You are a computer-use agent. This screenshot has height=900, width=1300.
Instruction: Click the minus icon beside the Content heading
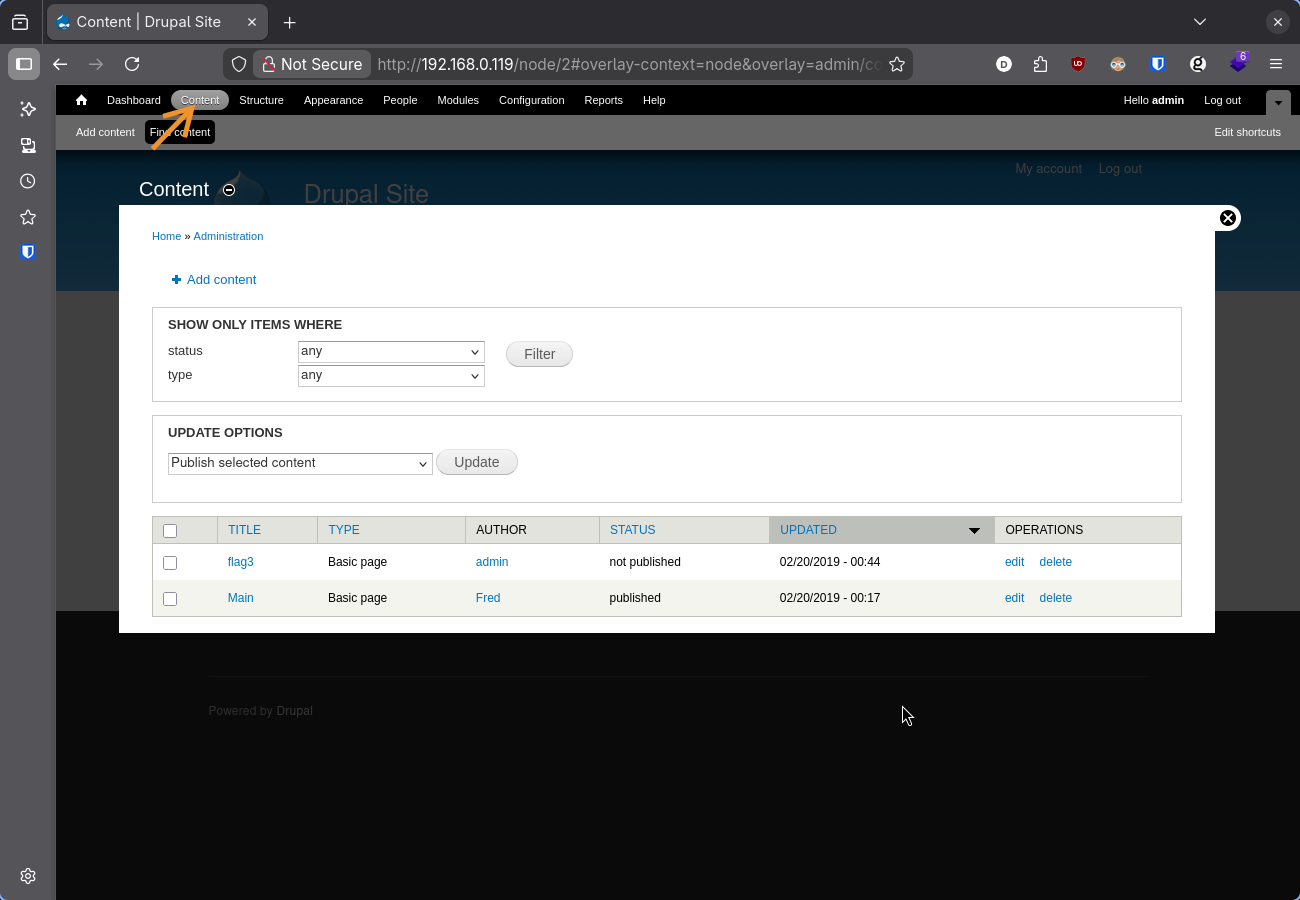229,190
